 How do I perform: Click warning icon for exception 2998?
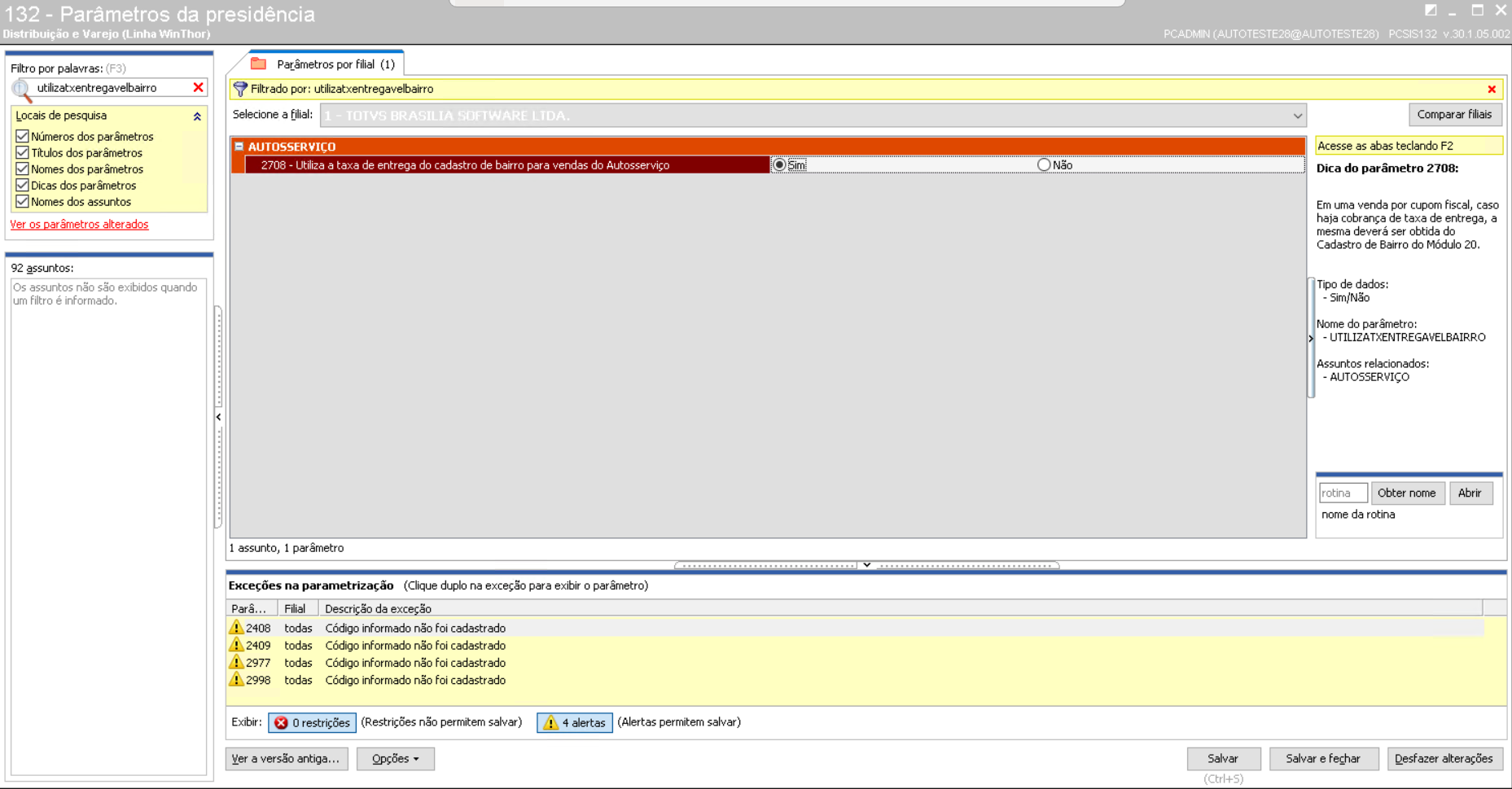[236, 679]
